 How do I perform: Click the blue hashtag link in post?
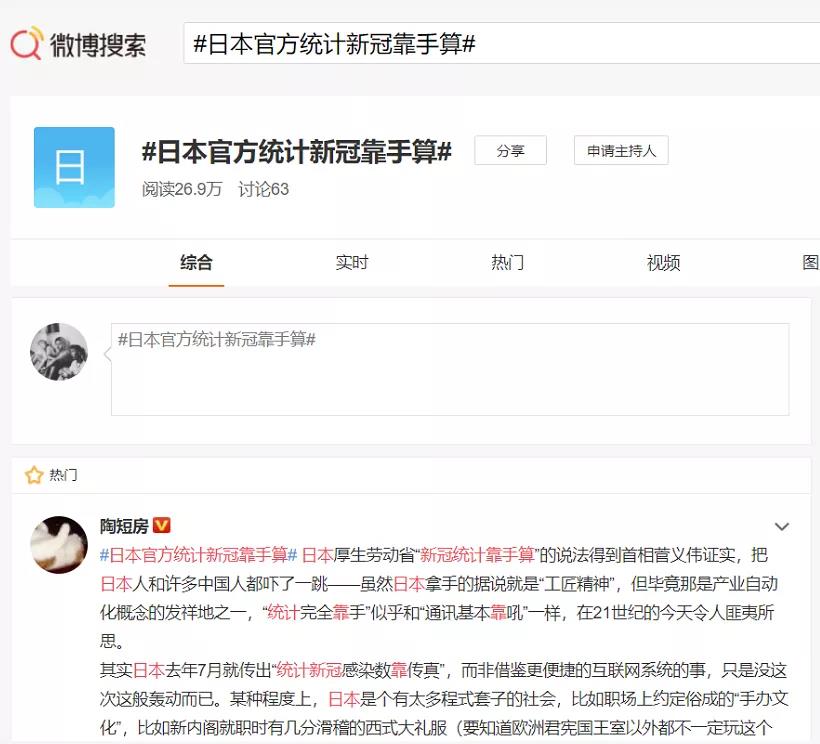coord(199,555)
